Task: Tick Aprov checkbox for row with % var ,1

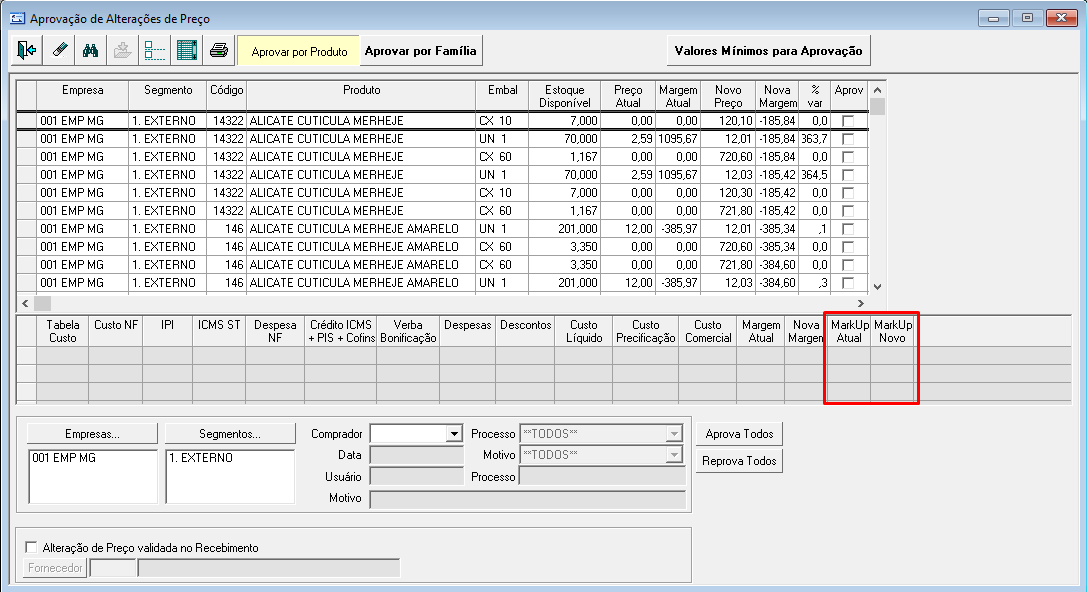Action: click(848, 229)
